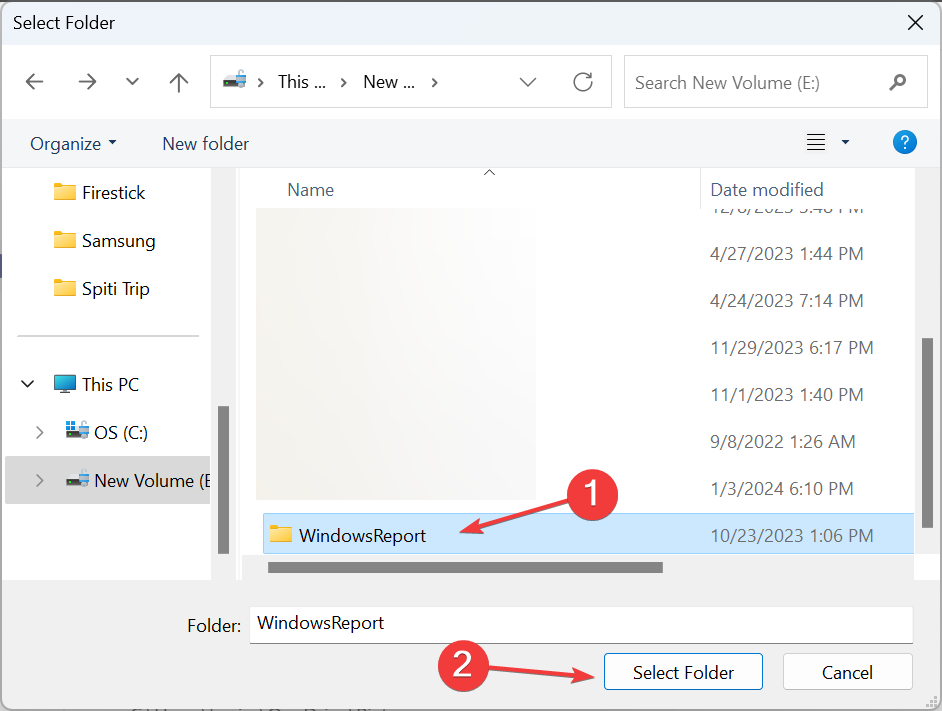Sort by the Name column header
Image resolution: width=942 pixels, height=711 pixels.
[311, 190]
